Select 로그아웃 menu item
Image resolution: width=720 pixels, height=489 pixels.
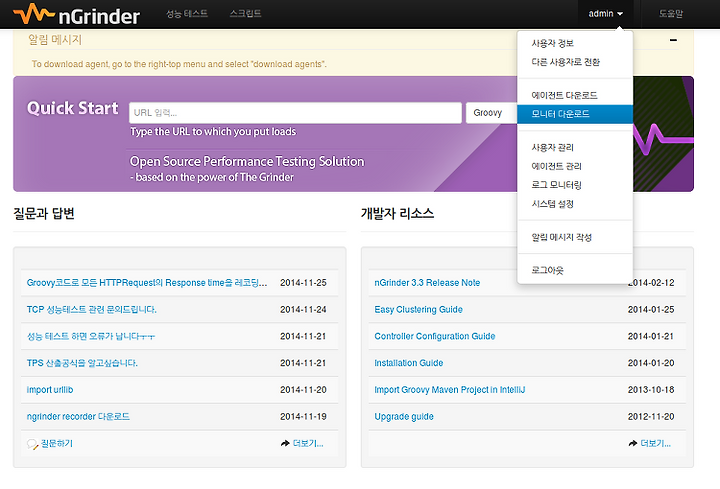[x=575, y=270]
